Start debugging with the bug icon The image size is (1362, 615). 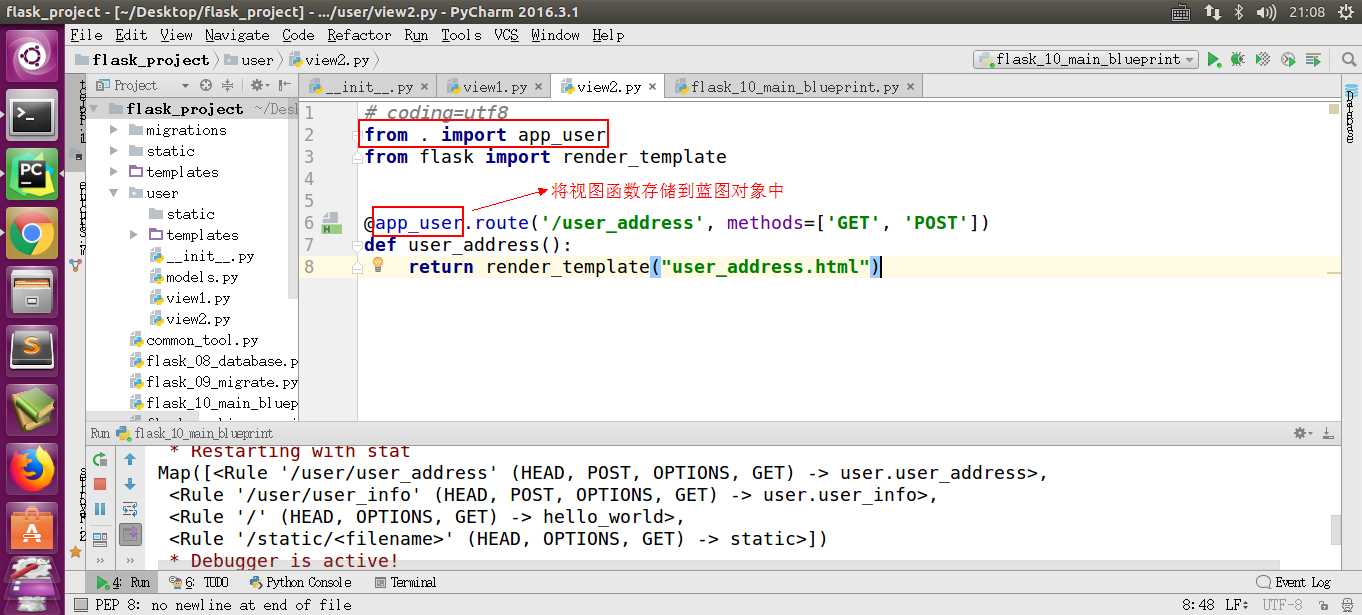click(x=1238, y=60)
